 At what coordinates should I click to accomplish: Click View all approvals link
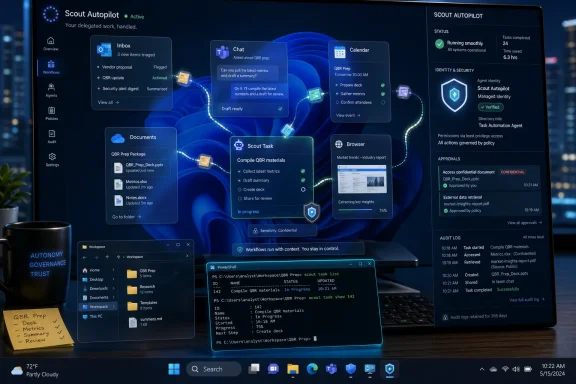[x=525, y=223]
